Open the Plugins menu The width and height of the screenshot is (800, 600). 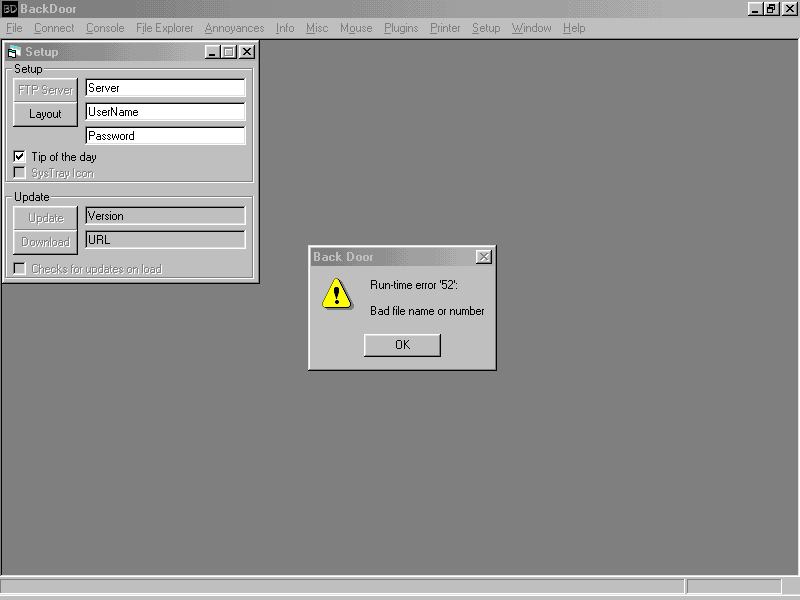click(x=401, y=28)
